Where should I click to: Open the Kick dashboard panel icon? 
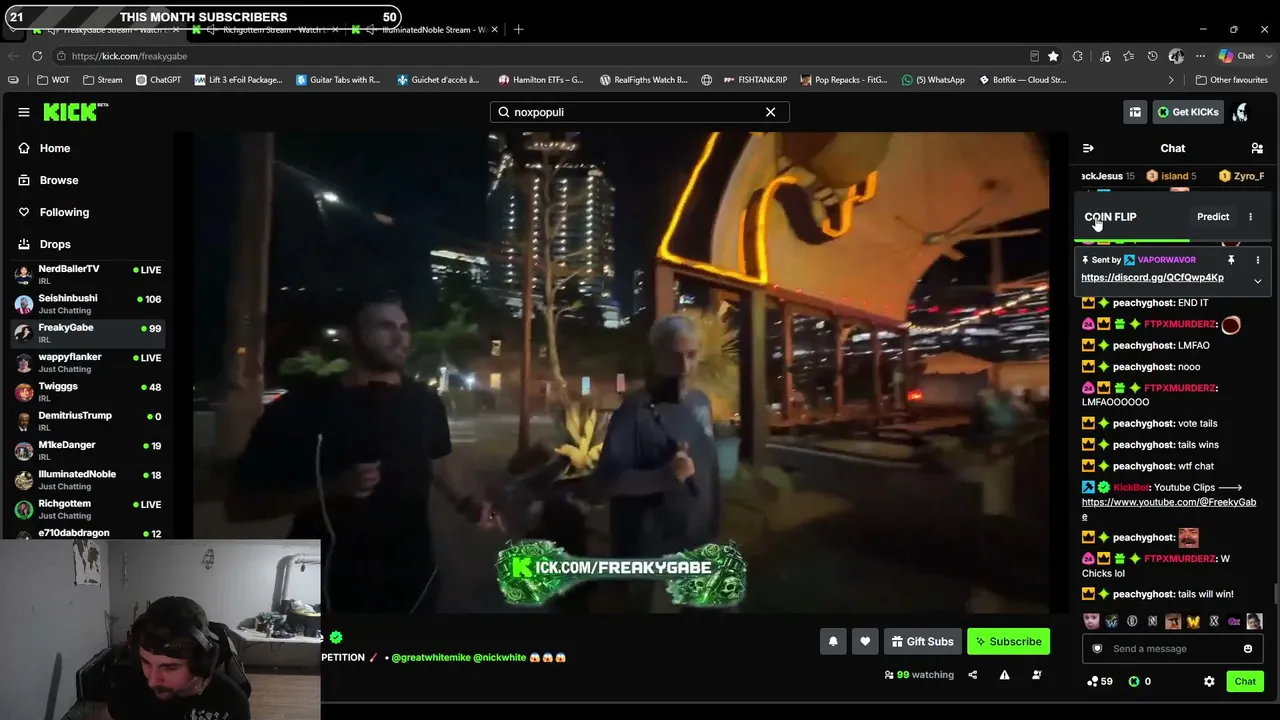click(1135, 112)
